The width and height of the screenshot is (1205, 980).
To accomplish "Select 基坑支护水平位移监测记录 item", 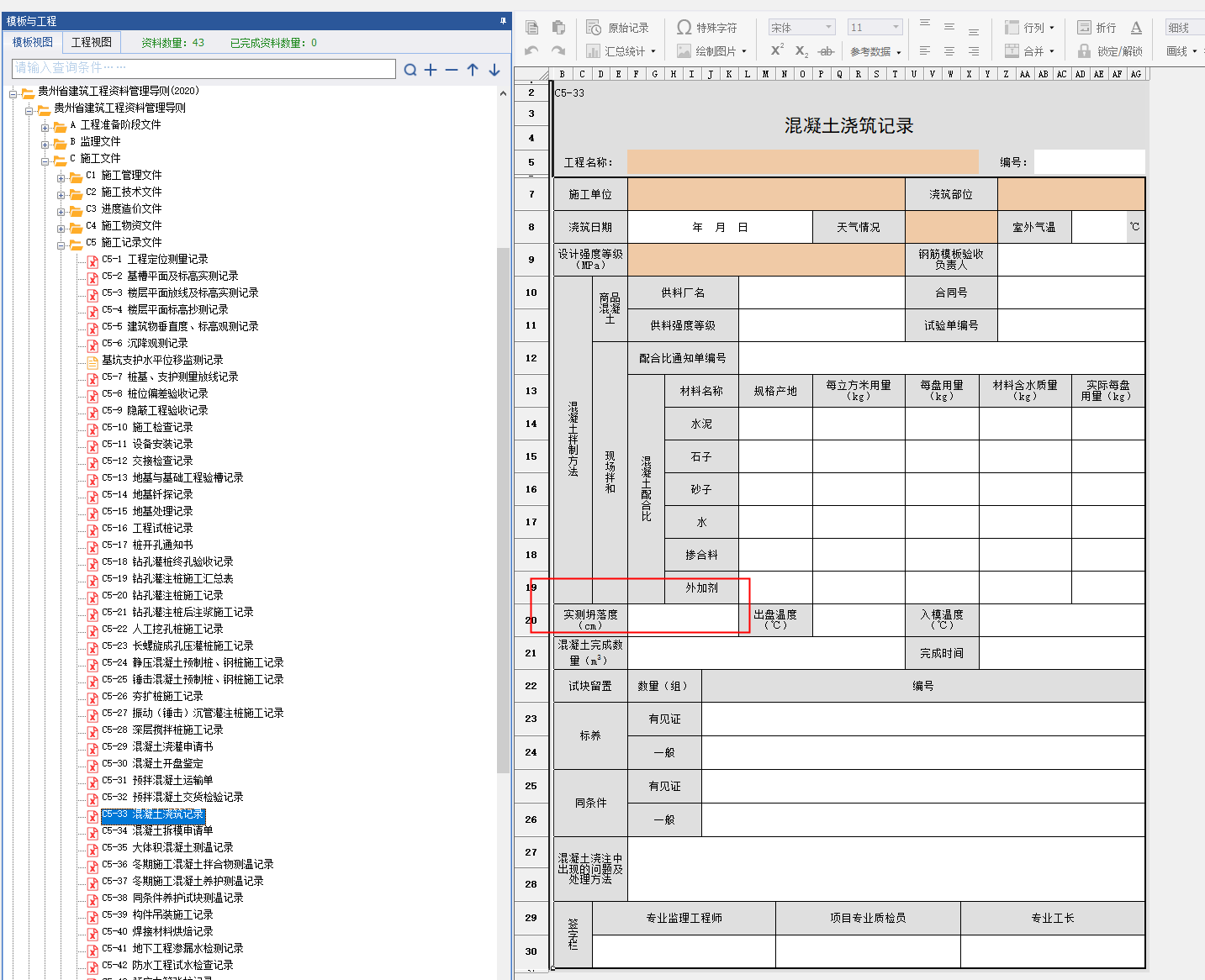I will click(162, 360).
